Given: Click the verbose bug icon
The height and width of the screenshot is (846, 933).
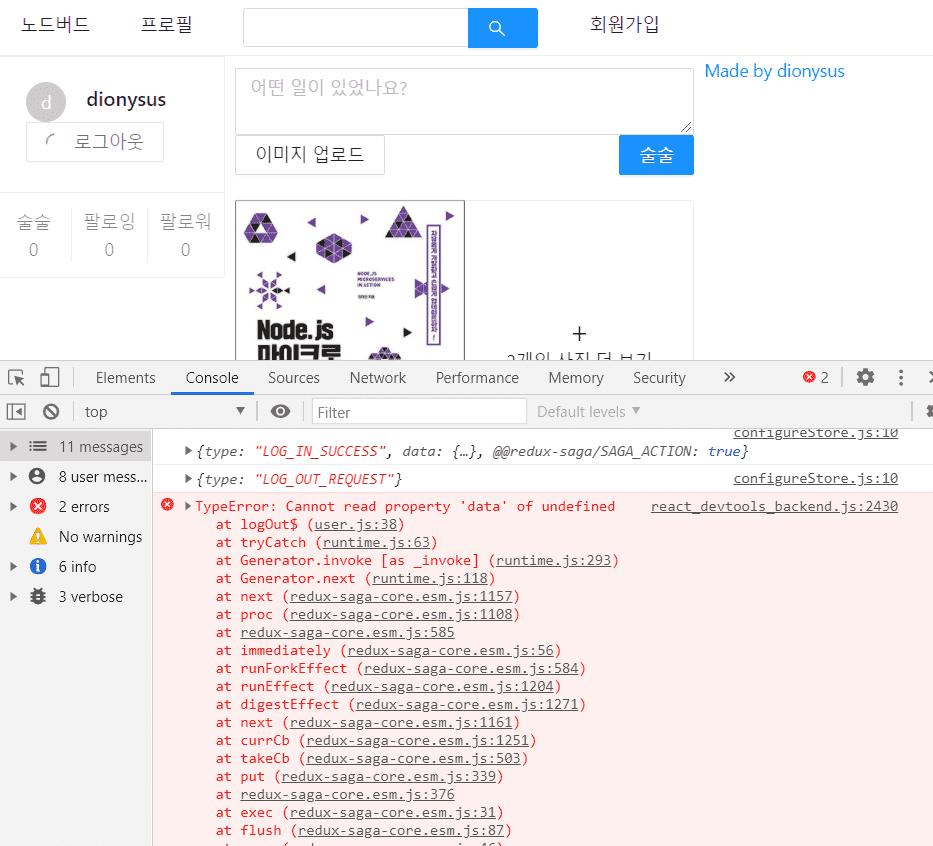Looking at the screenshot, I should click(38, 596).
